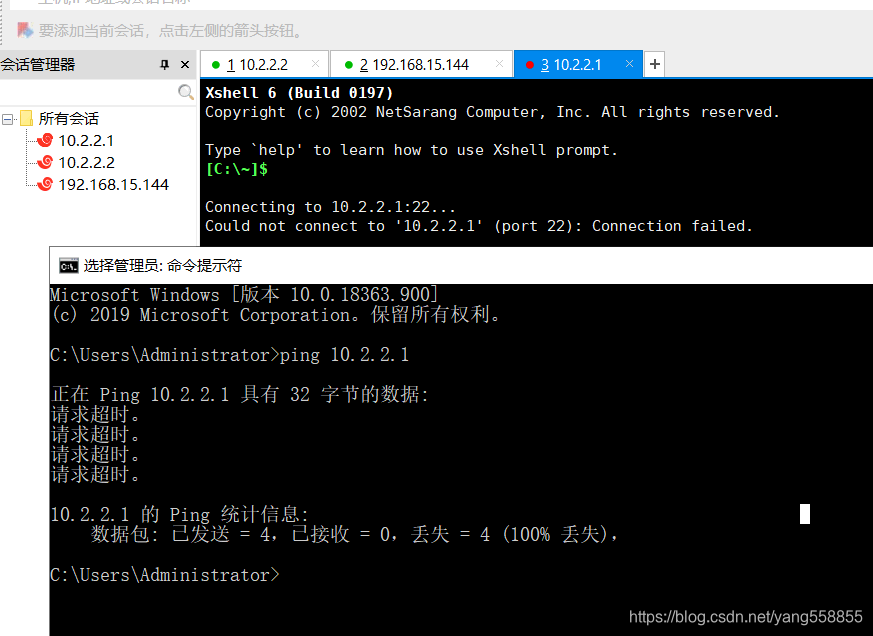Switch to the 192.168.15.144 session tab
This screenshot has width=873, height=636.
point(420,65)
